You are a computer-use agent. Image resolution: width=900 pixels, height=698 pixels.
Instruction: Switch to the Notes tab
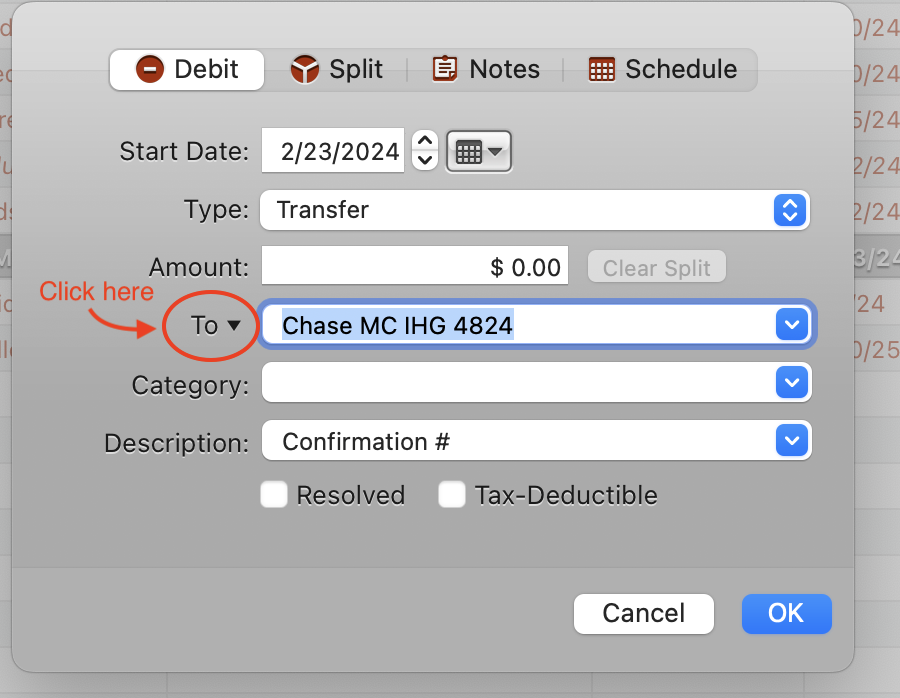point(486,69)
